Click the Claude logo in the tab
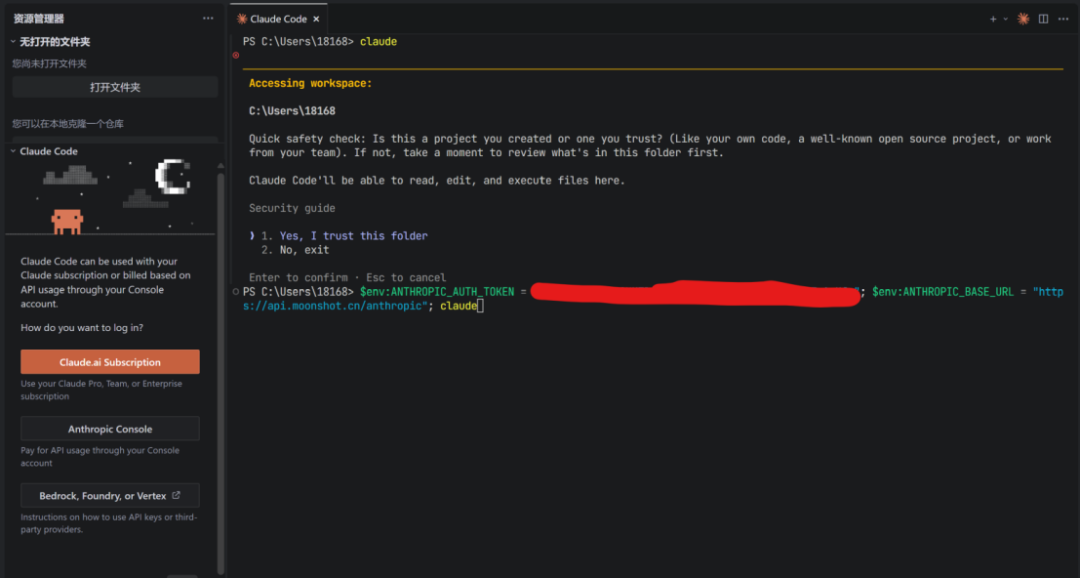The height and width of the screenshot is (578, 1080). (x=242, y=19)
